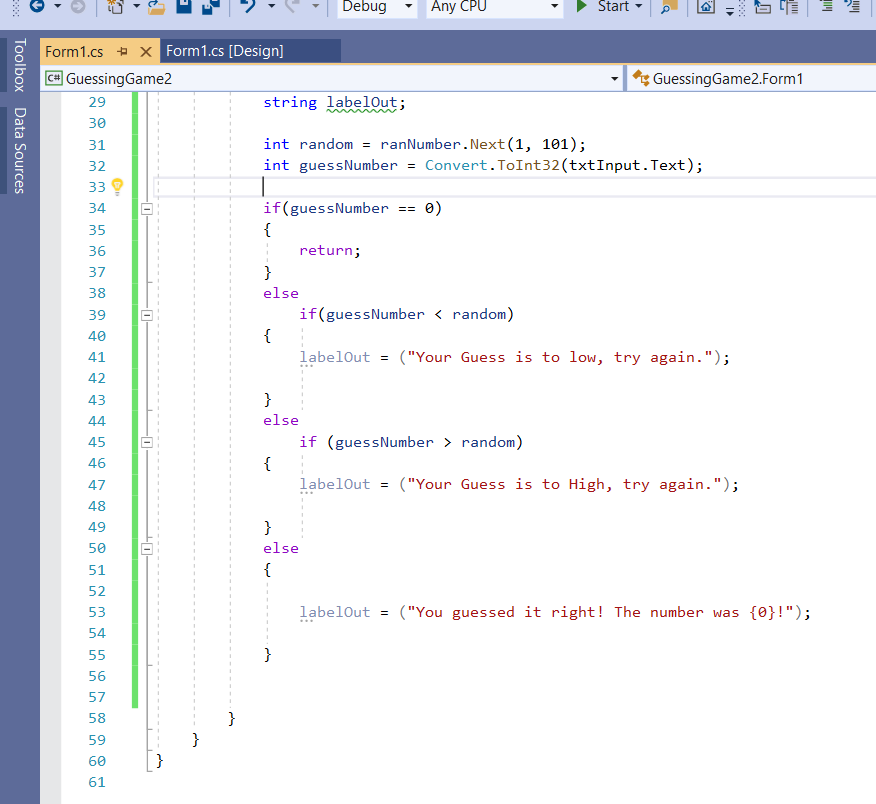Click the else keyword on line 44
This screenshot has height=804, width=876.
tap(281, 421)
